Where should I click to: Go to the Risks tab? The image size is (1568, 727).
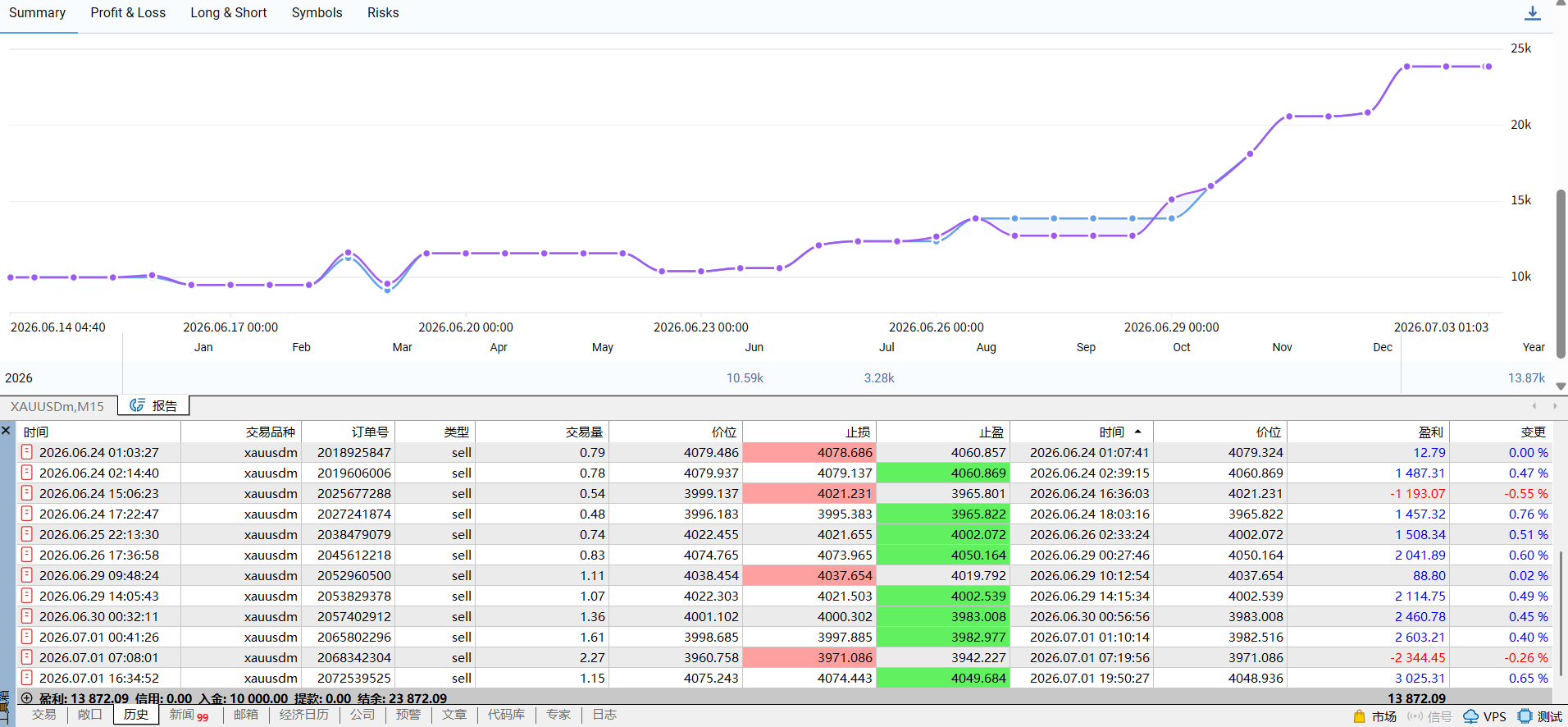tap(383, 13)
